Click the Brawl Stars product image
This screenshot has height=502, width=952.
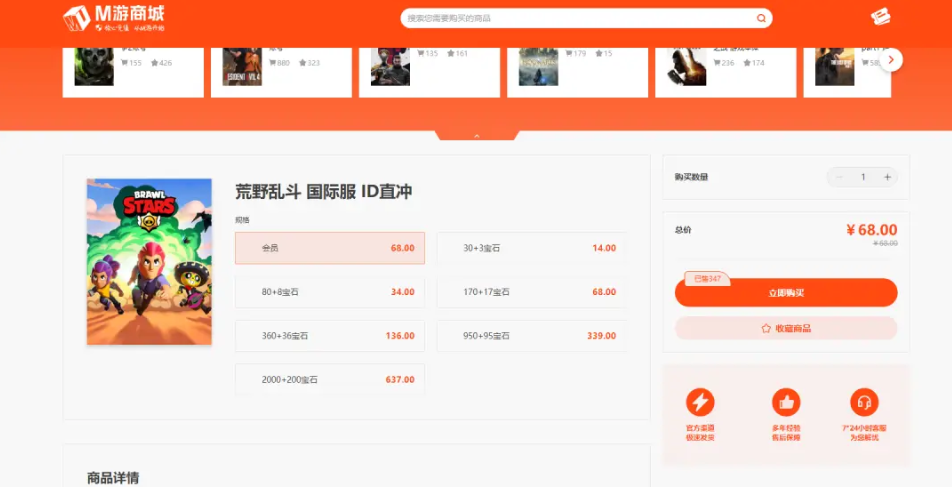point(149,262)
